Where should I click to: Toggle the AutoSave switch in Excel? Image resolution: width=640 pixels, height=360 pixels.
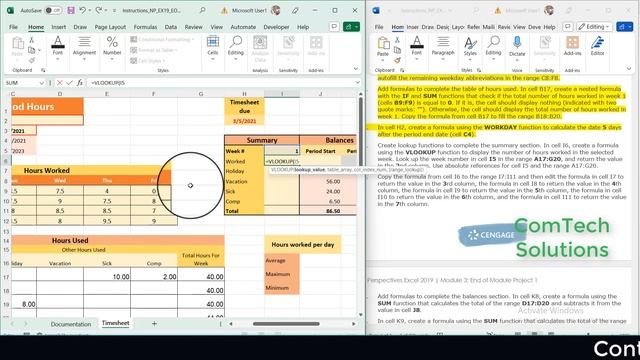point(53,10)
